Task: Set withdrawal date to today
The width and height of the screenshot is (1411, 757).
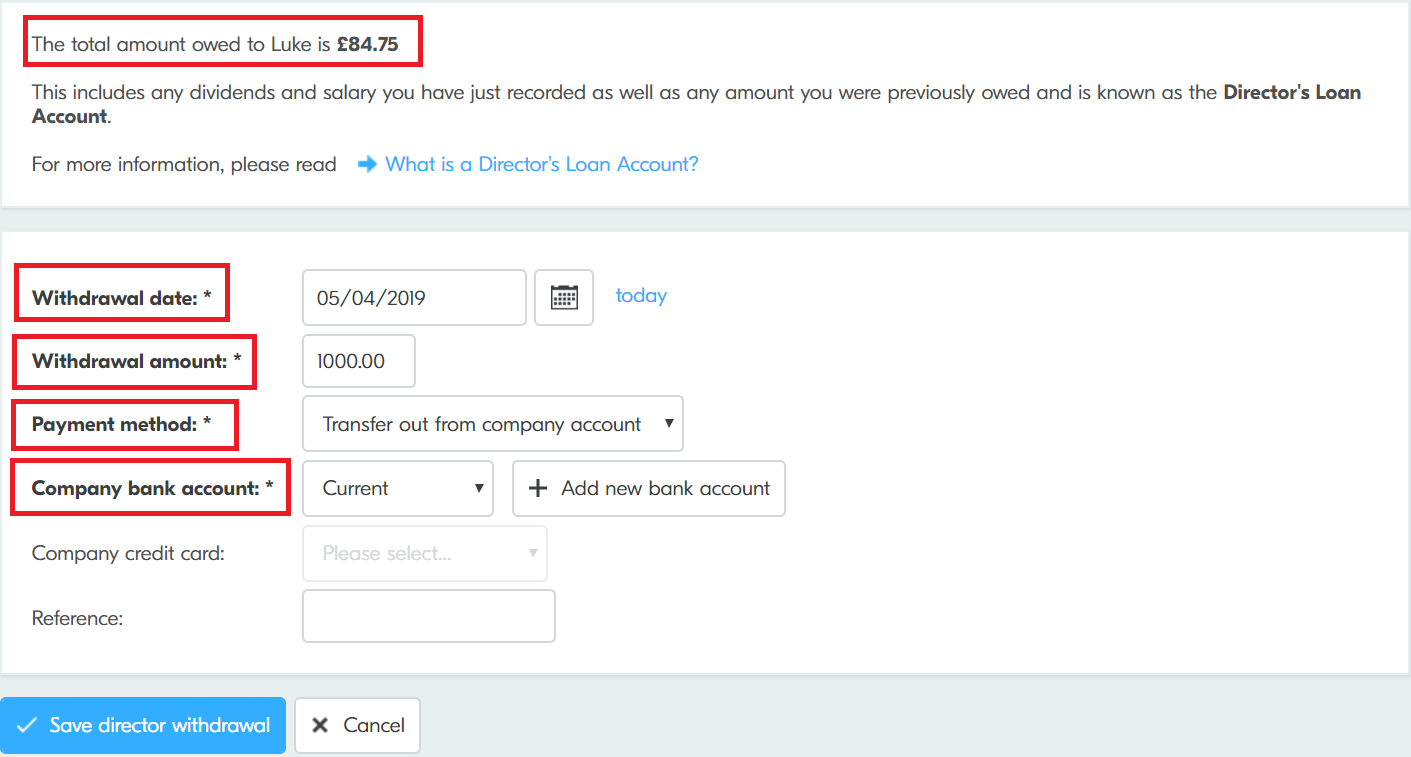Action: pyautogui.click(x=641, y=296)
